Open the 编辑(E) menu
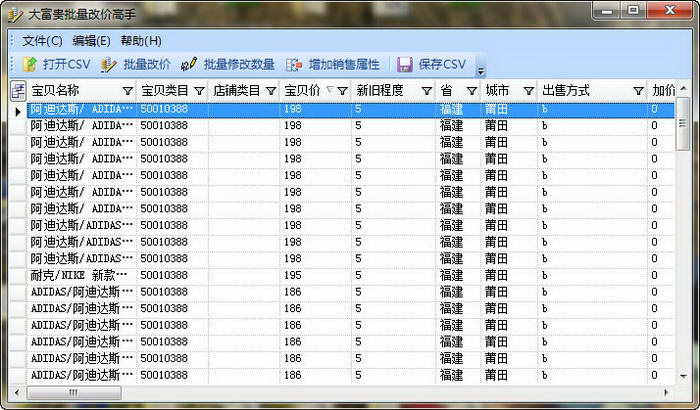700x410 pixels. click(92, 41)
